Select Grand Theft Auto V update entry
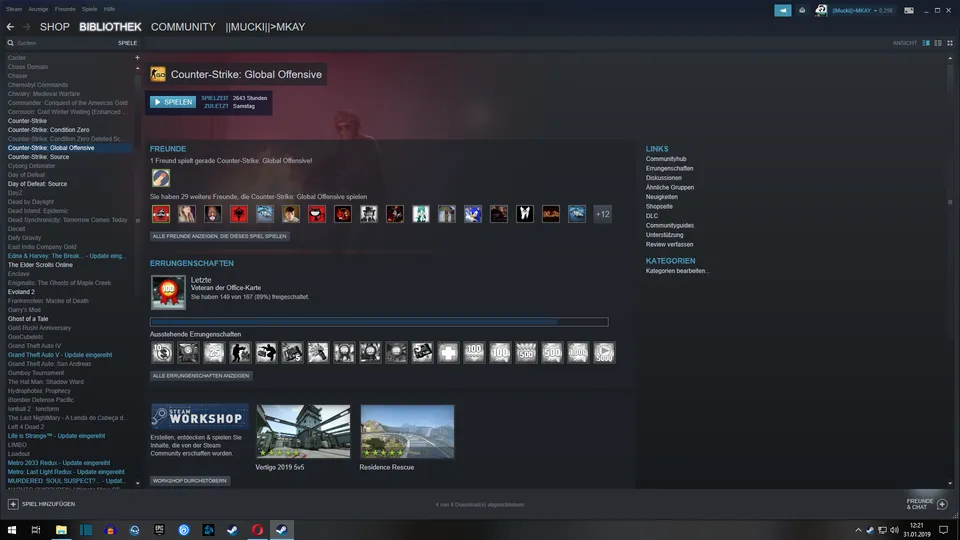 (x=59, y=355)
